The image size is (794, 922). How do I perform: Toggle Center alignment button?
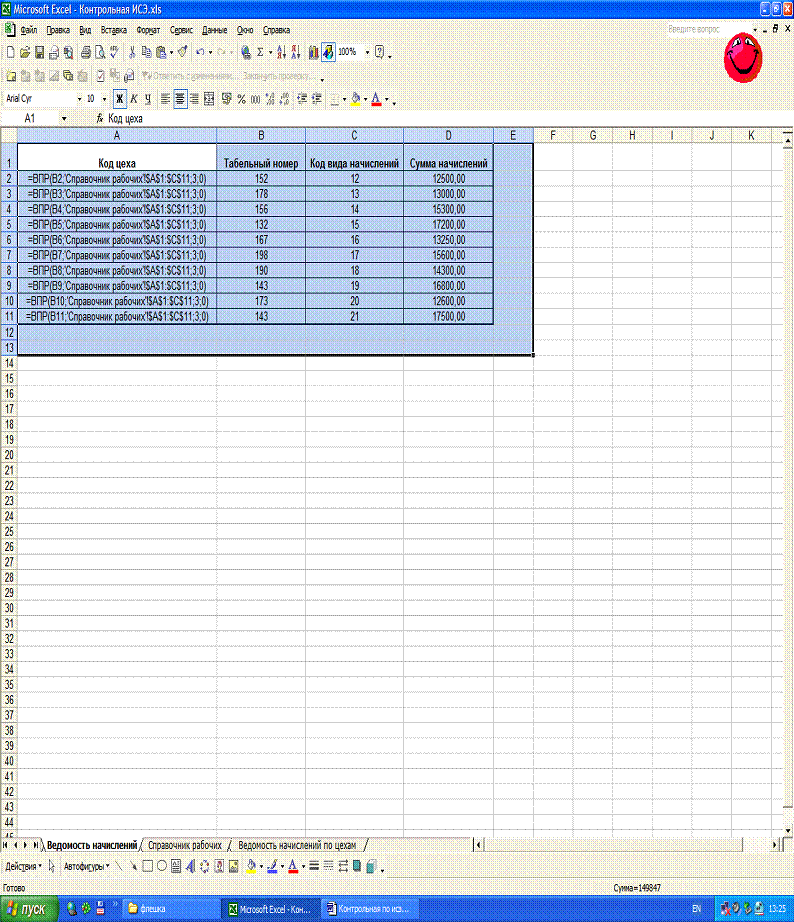(x=180, y=99)
